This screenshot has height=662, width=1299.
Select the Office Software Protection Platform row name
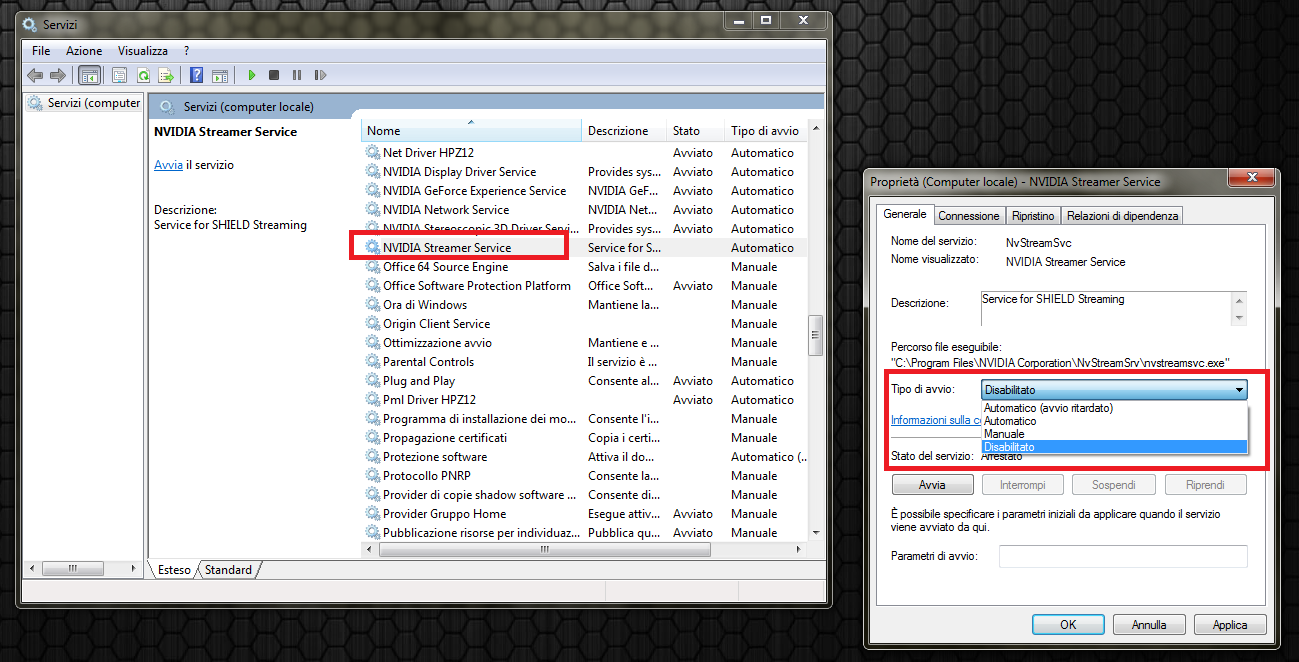[x=477, y=286]
